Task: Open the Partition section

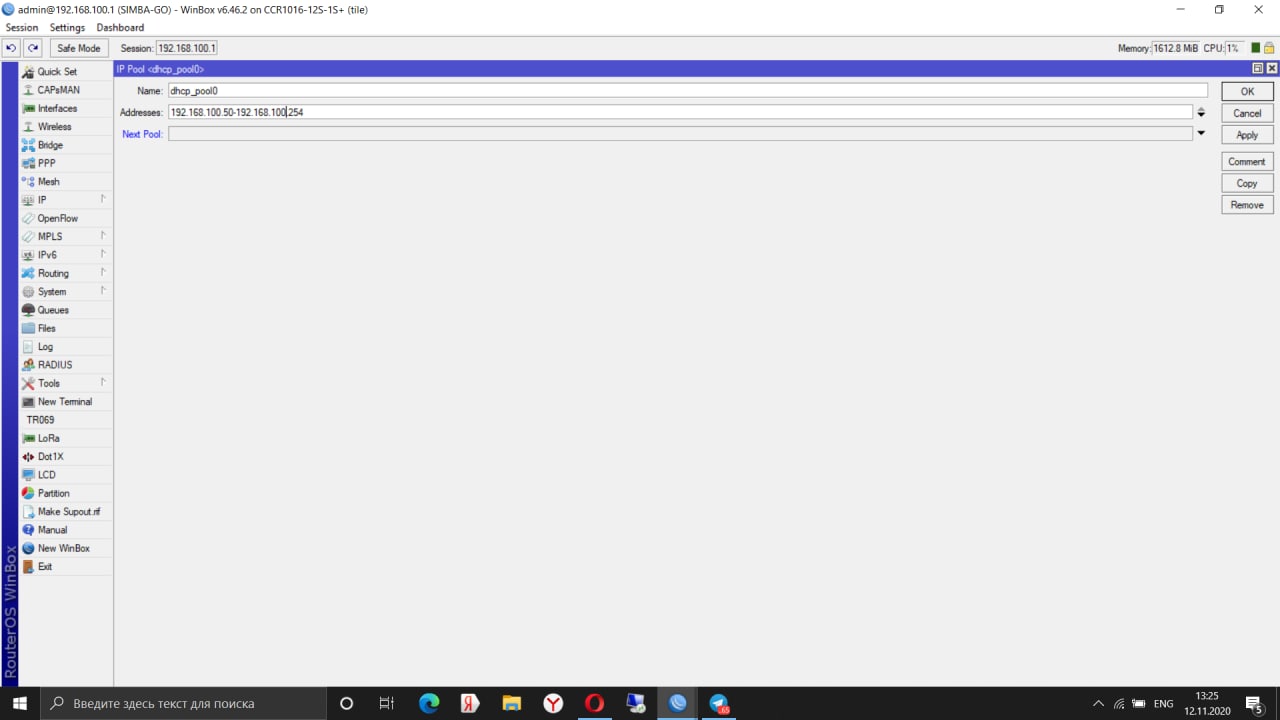Action: 66,493
